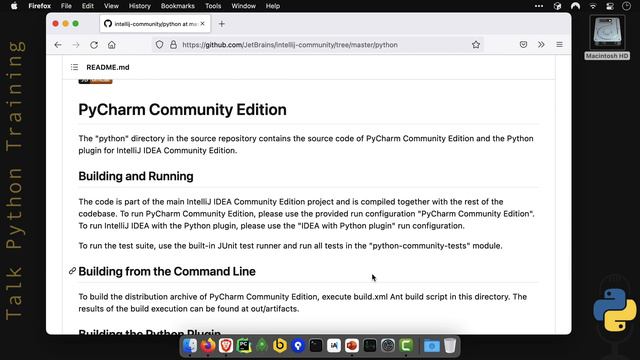Open Finder from the Dock
The height and width of the screenshot is (360, 640).
[190, 346]
